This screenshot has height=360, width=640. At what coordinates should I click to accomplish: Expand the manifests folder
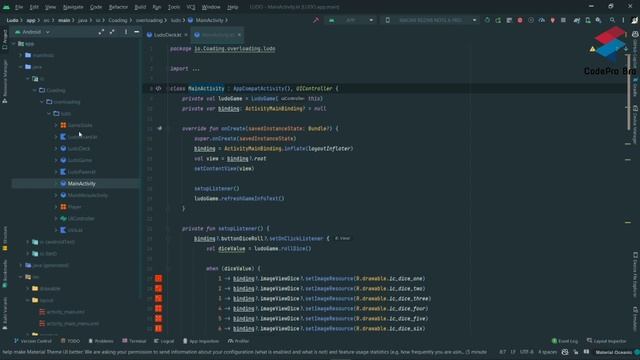point(21,55)
